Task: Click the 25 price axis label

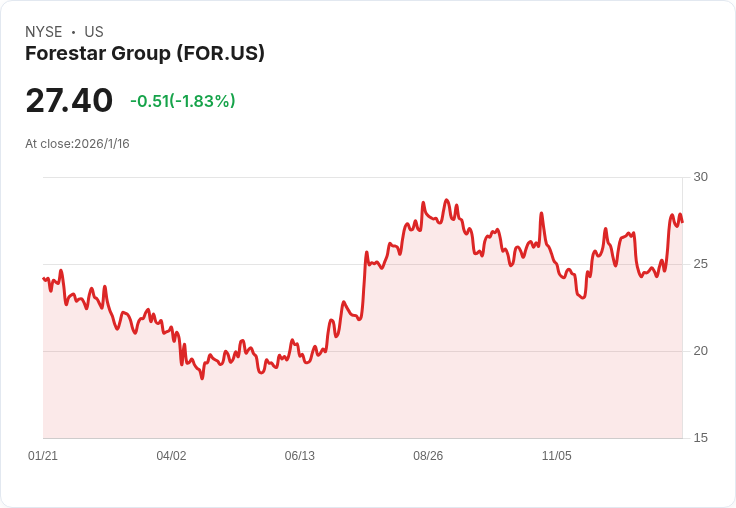Action: 700,265
